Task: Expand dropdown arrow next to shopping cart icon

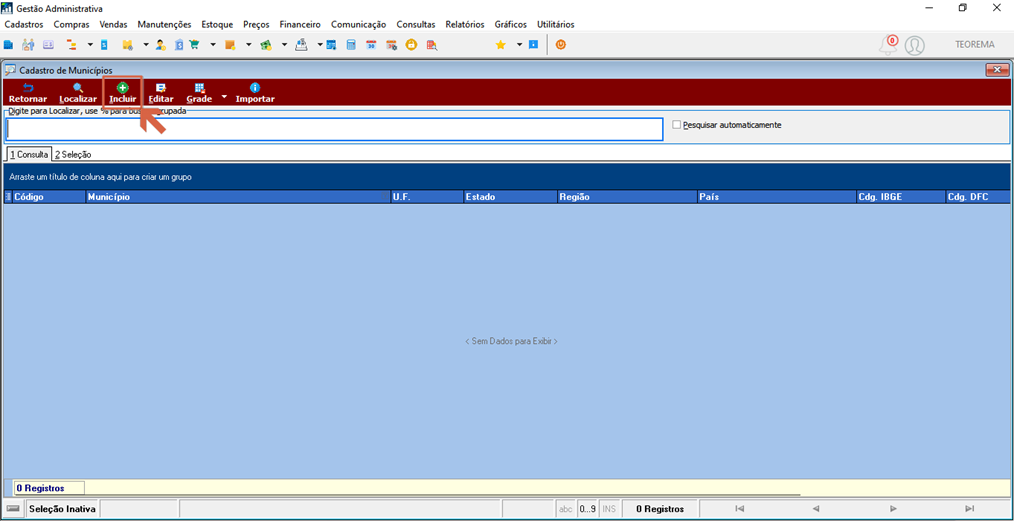Action: [213, 45]
